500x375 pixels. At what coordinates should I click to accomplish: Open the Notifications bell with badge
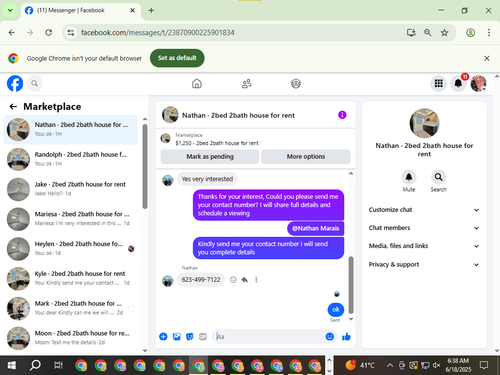click(458, 83)
